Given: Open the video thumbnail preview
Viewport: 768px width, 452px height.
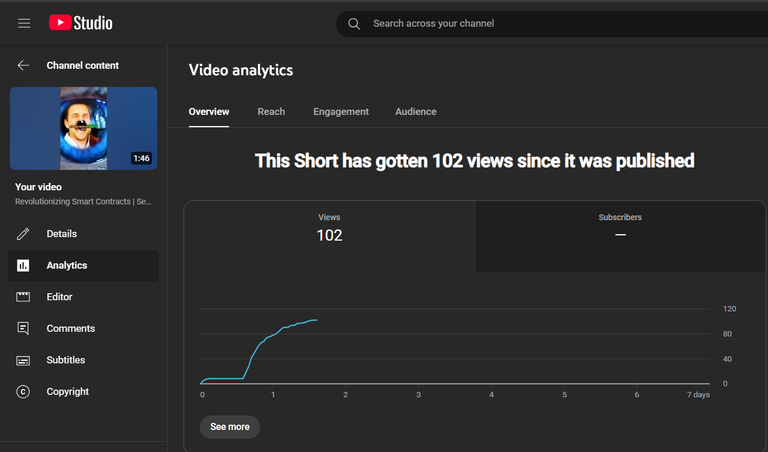Looking at the screenshot, I should point(83,128).
